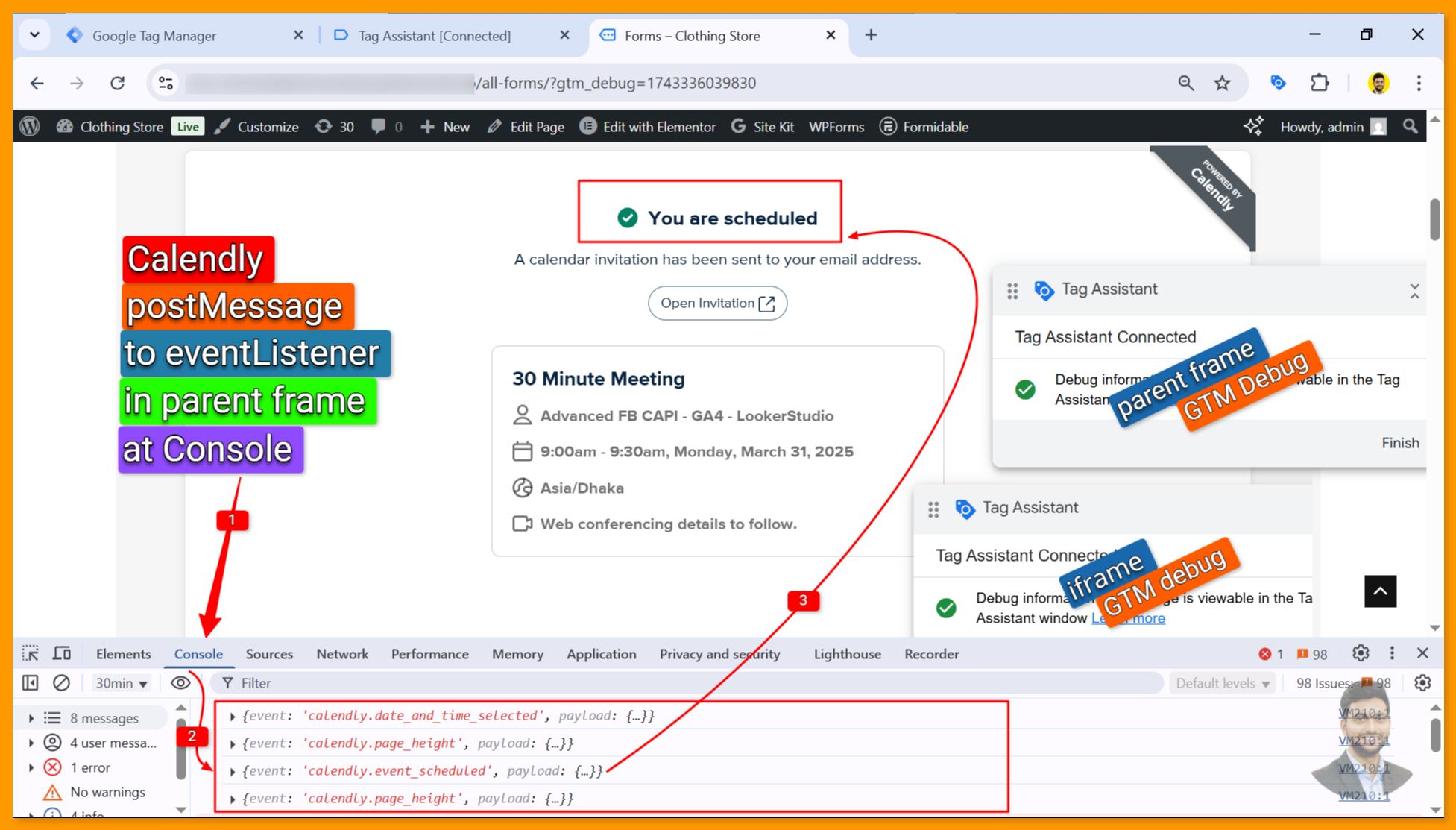Click the Open Invitation button
This screenshot has height=830, width=1456.
(x=717, y=304)
